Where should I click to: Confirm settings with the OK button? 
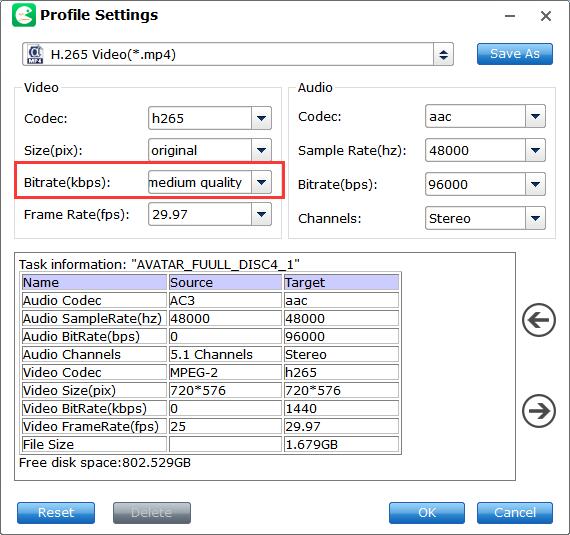tap(427, 513)
